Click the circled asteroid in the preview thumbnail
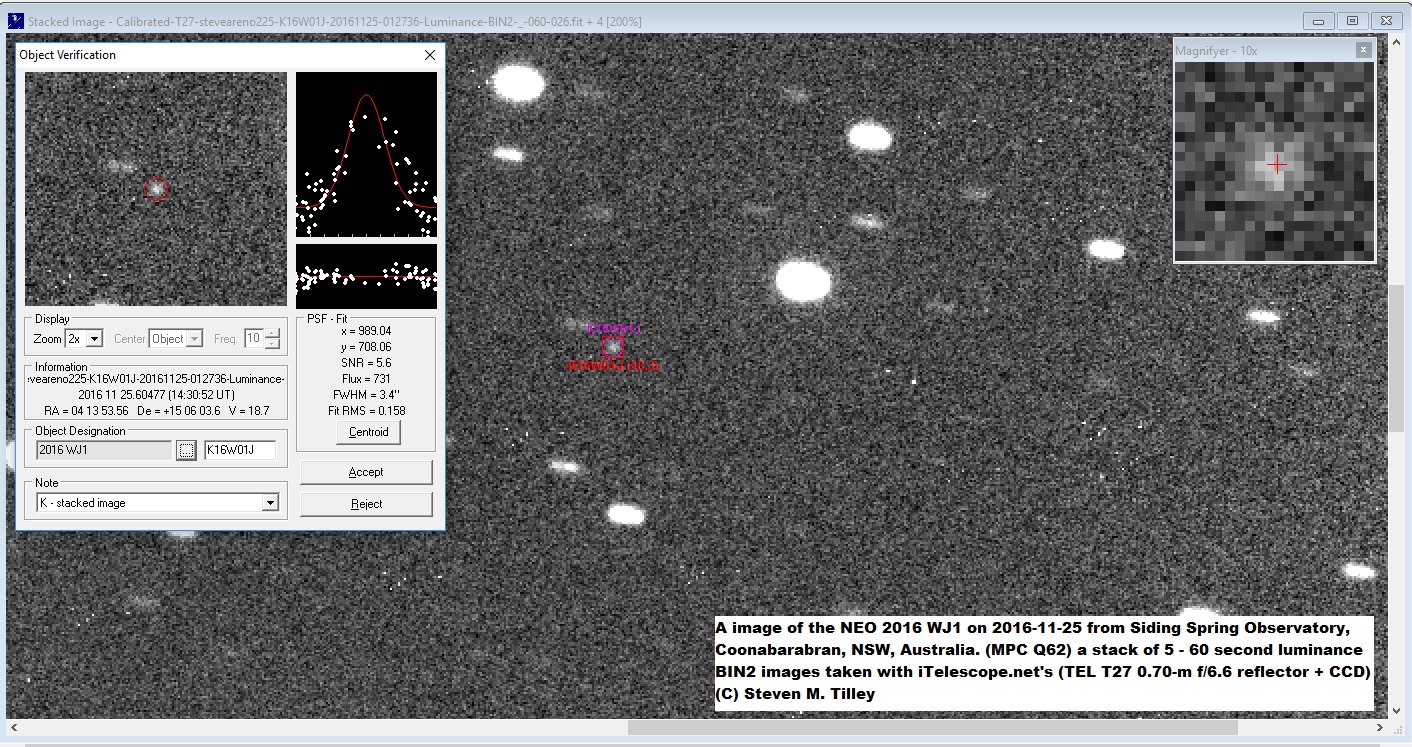 pos(156,188)
